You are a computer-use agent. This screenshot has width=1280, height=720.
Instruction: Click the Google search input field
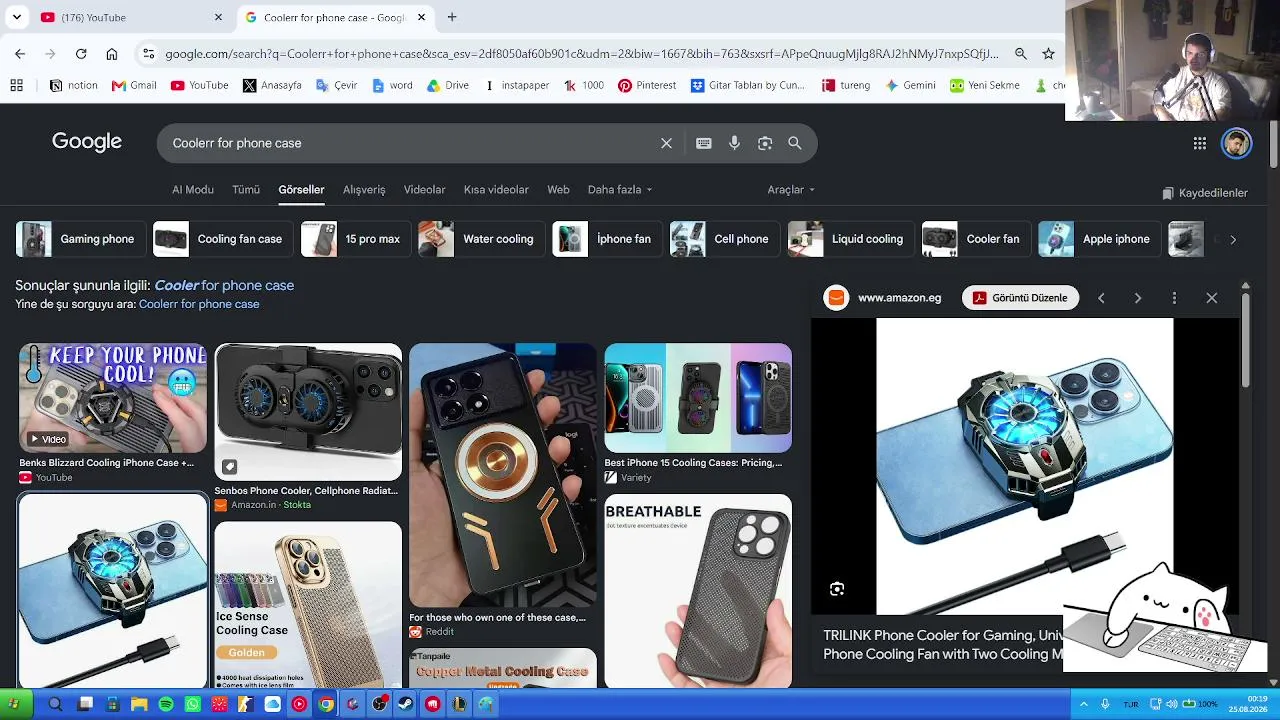pyautogui.click(x=410, y=143)
